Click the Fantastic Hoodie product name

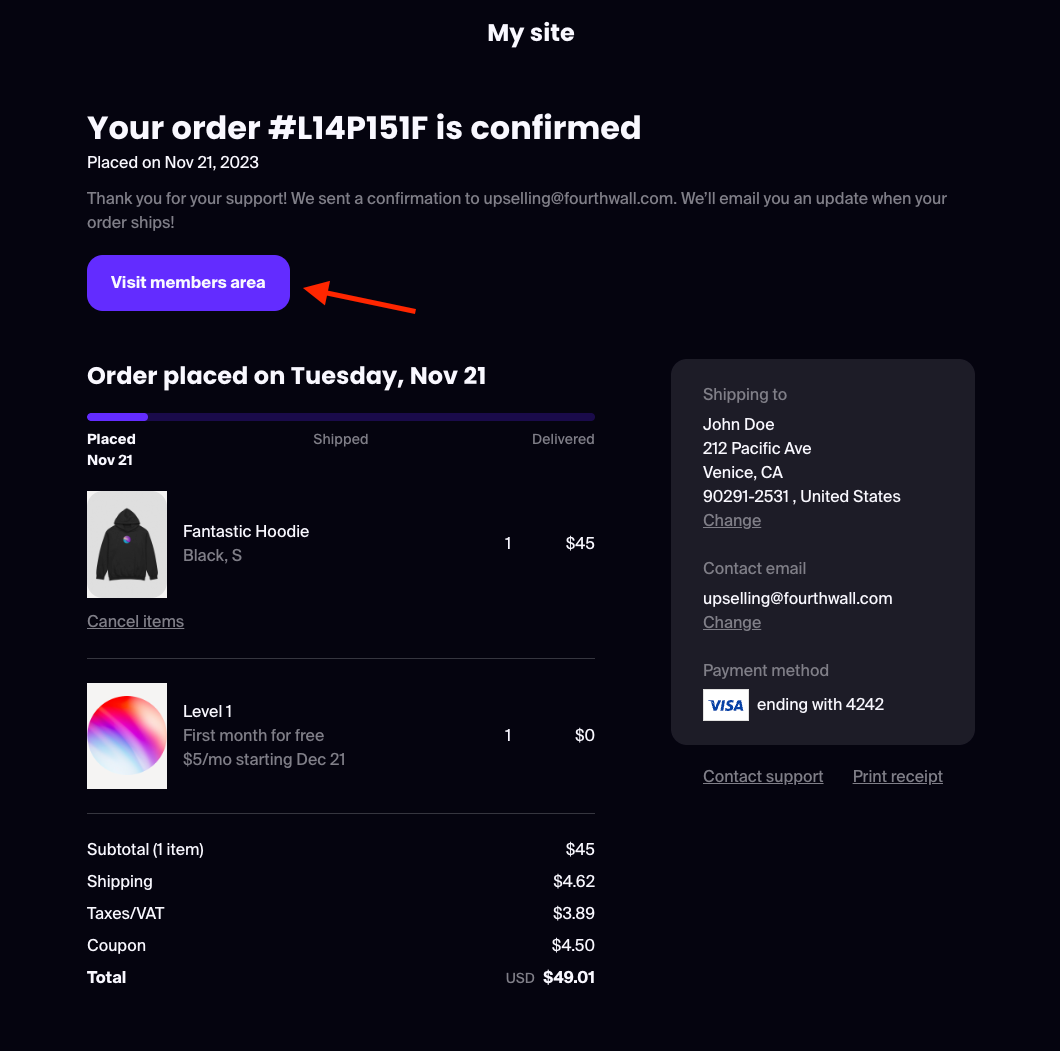(246, 531)
